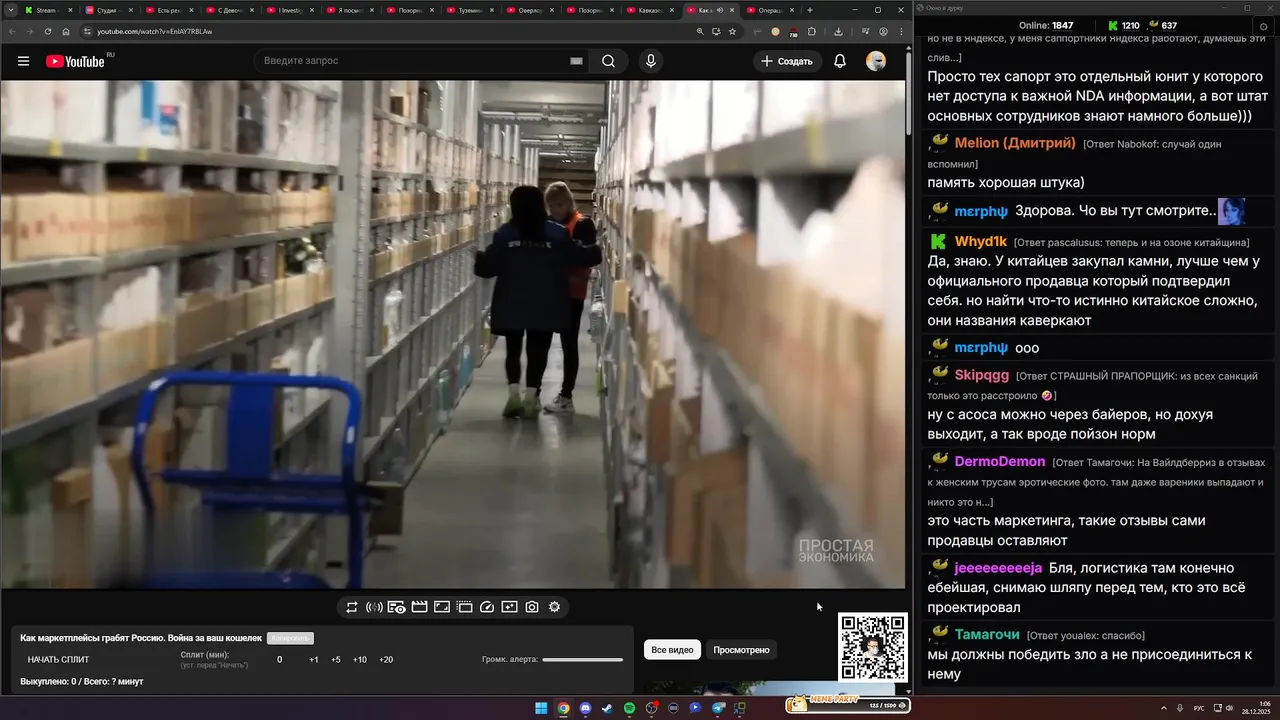Switch to the Stream browser tab
Image resolution: width=1280 pixels, height=720 pixels.
pyautogui.click(x=47, y=10)
